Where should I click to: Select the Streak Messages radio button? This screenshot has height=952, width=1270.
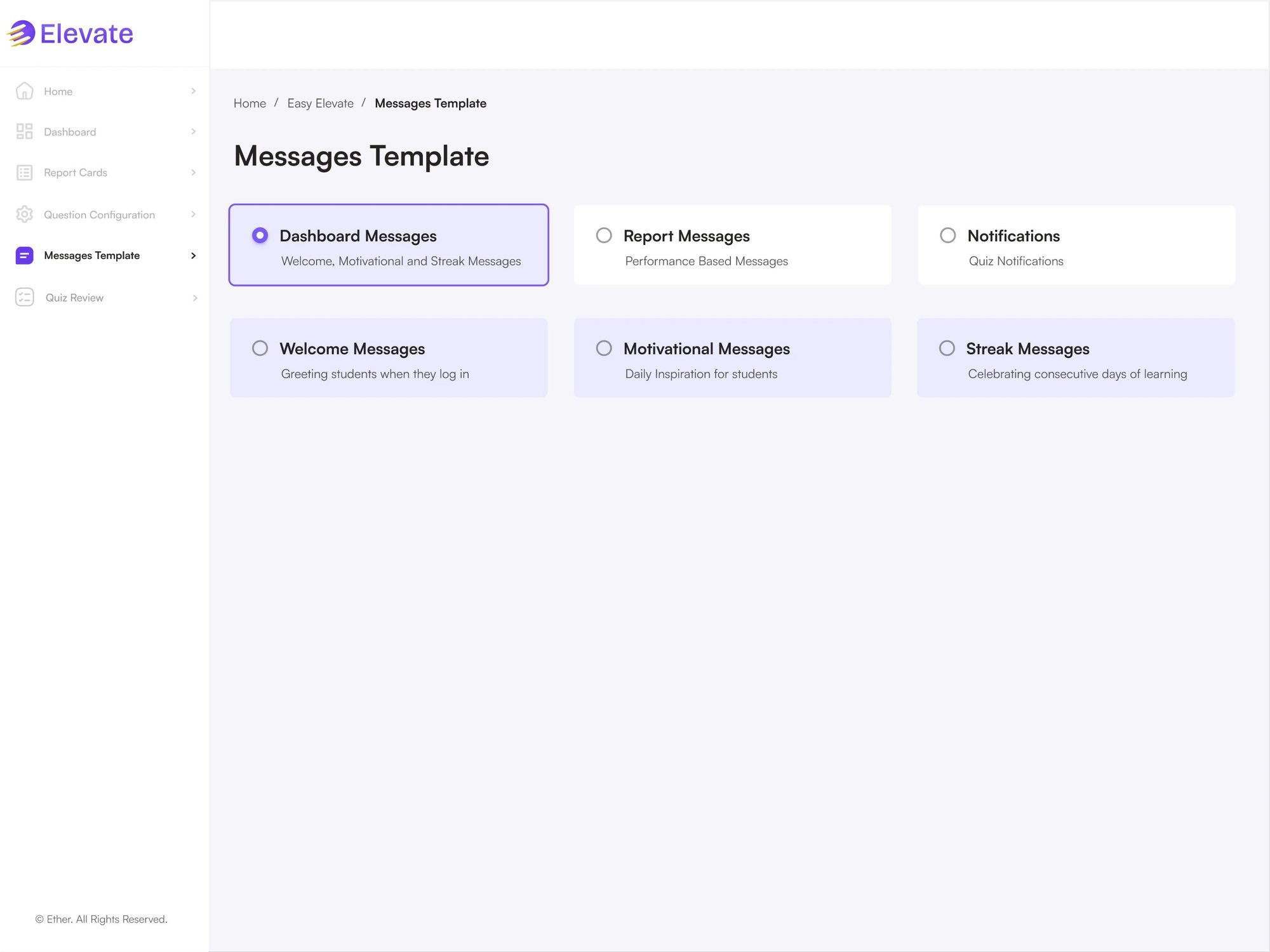[x=947, y=348]
